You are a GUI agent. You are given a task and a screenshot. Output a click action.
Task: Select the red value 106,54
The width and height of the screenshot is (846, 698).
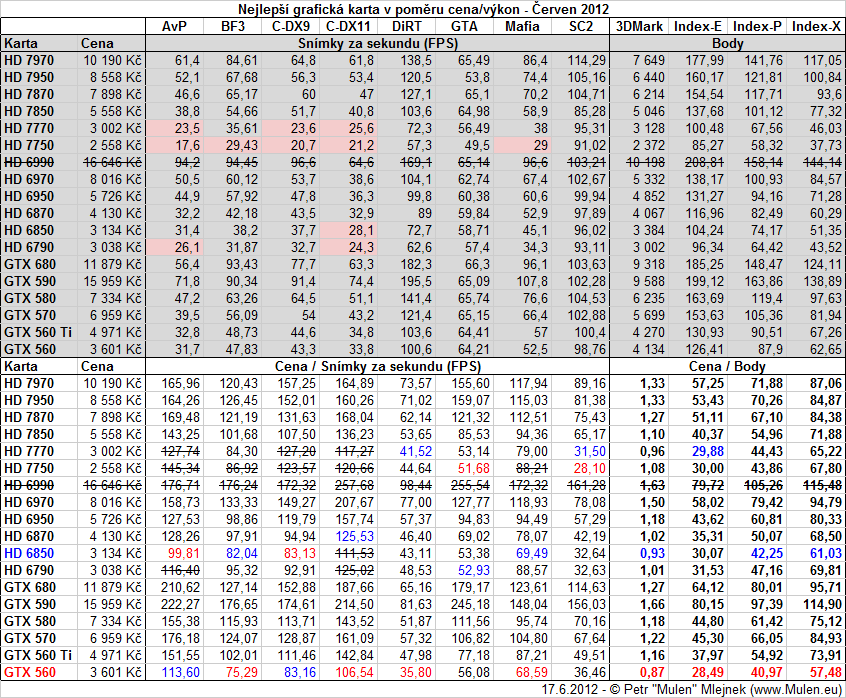click(354, 673)
